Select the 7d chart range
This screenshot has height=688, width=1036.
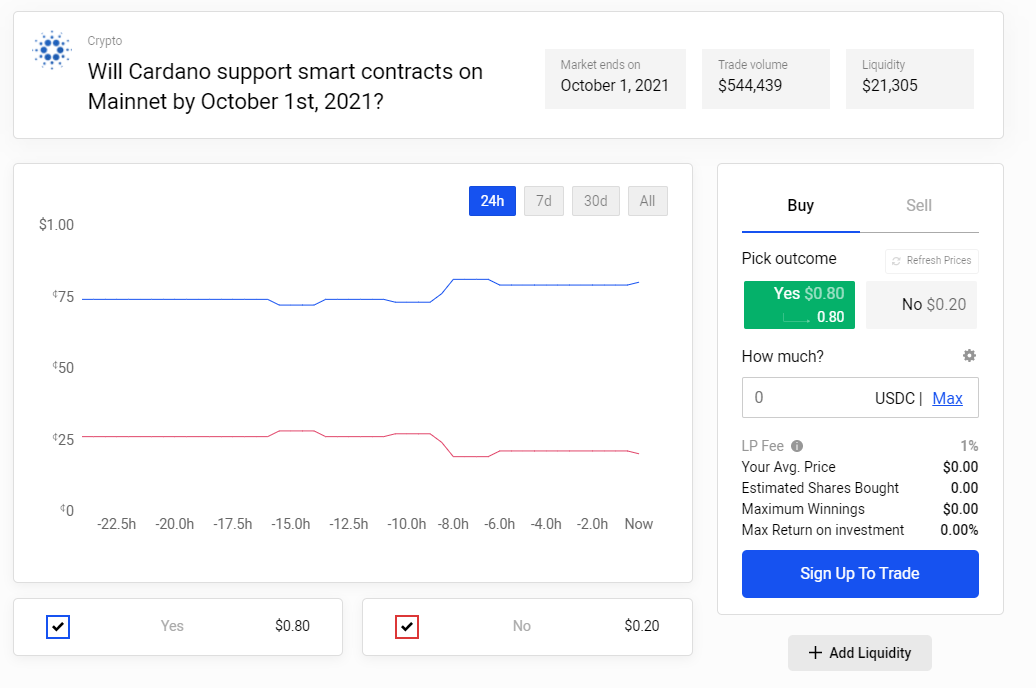tap(544, 201)
